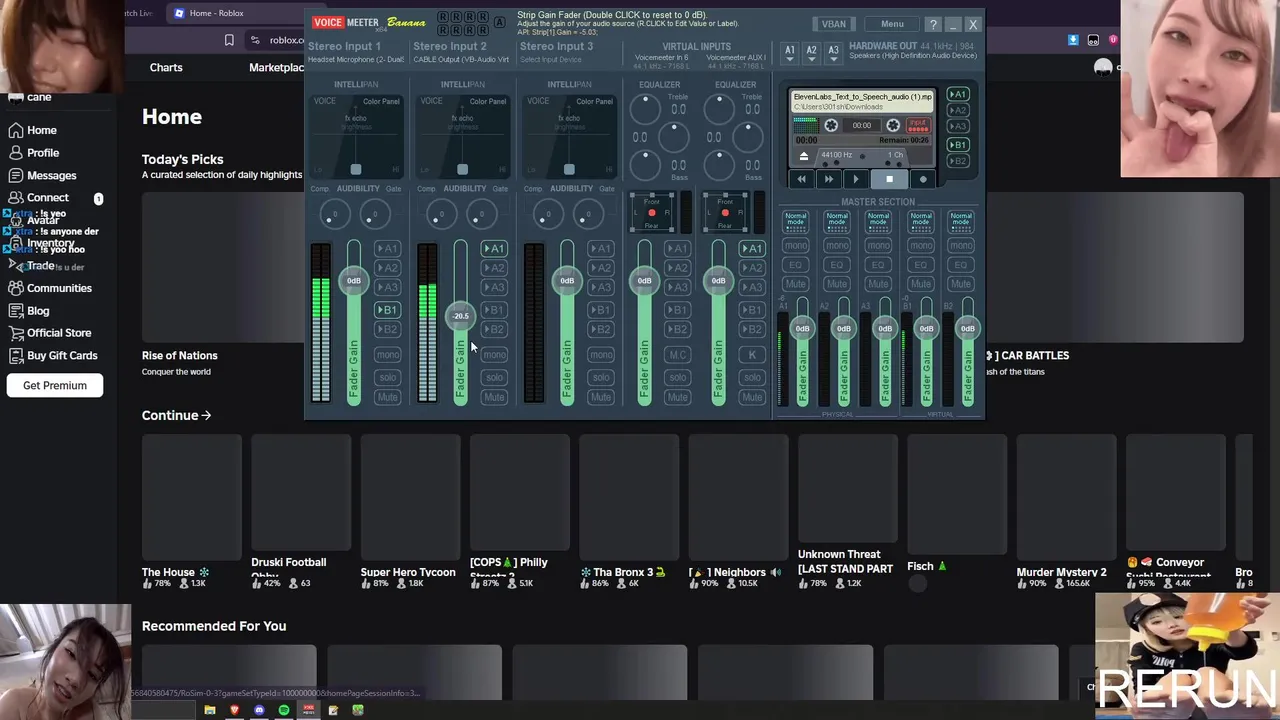Viewport: 1280px width, 720px height.
Task: Click Stereo Input 1 Comp knob
Action: (334, 213)
